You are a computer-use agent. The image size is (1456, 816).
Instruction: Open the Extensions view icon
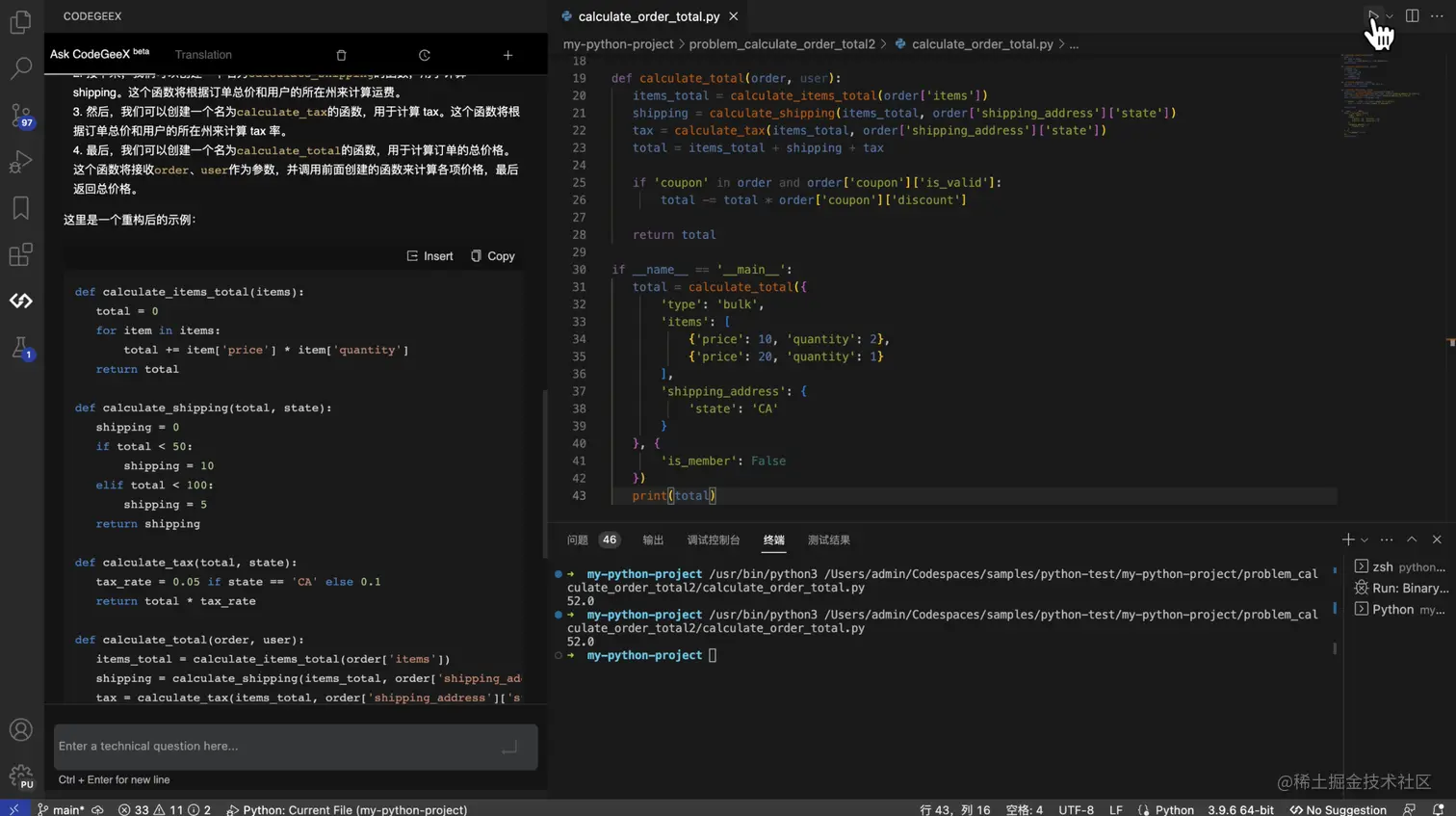tap(20, 254)
